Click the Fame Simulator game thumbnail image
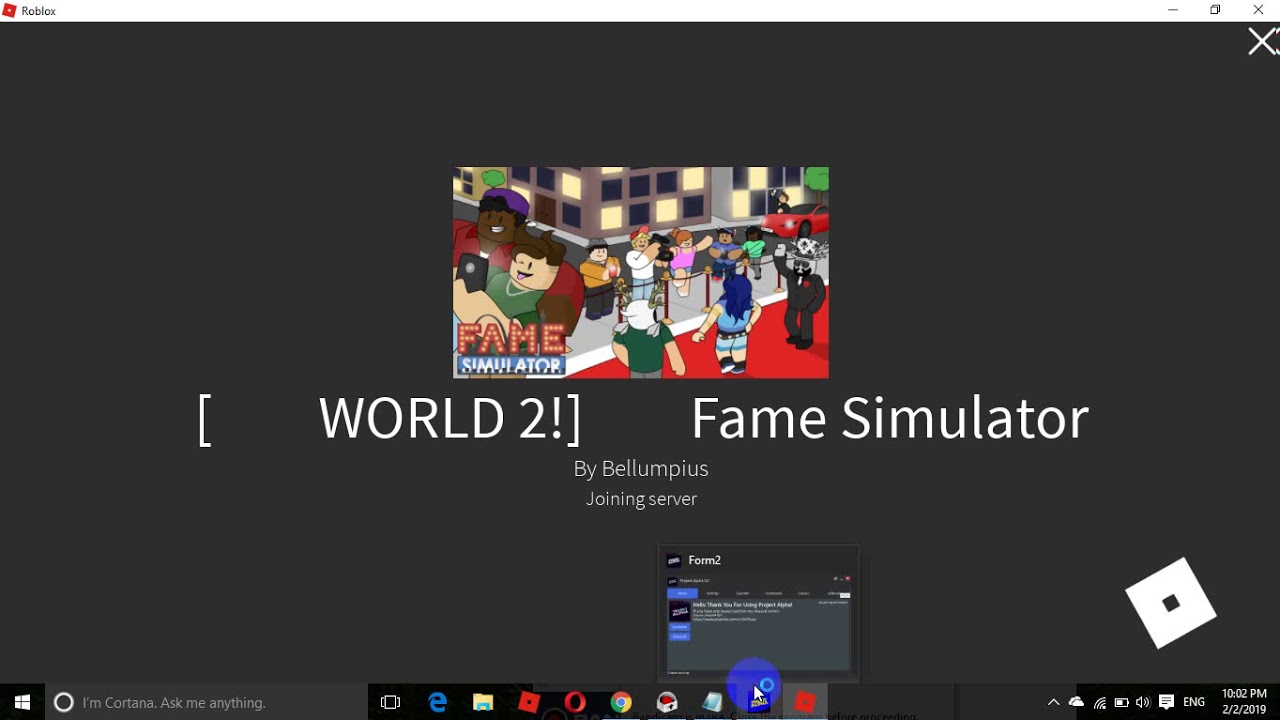This screenshot has width=1280, height=720. [641, 272]
